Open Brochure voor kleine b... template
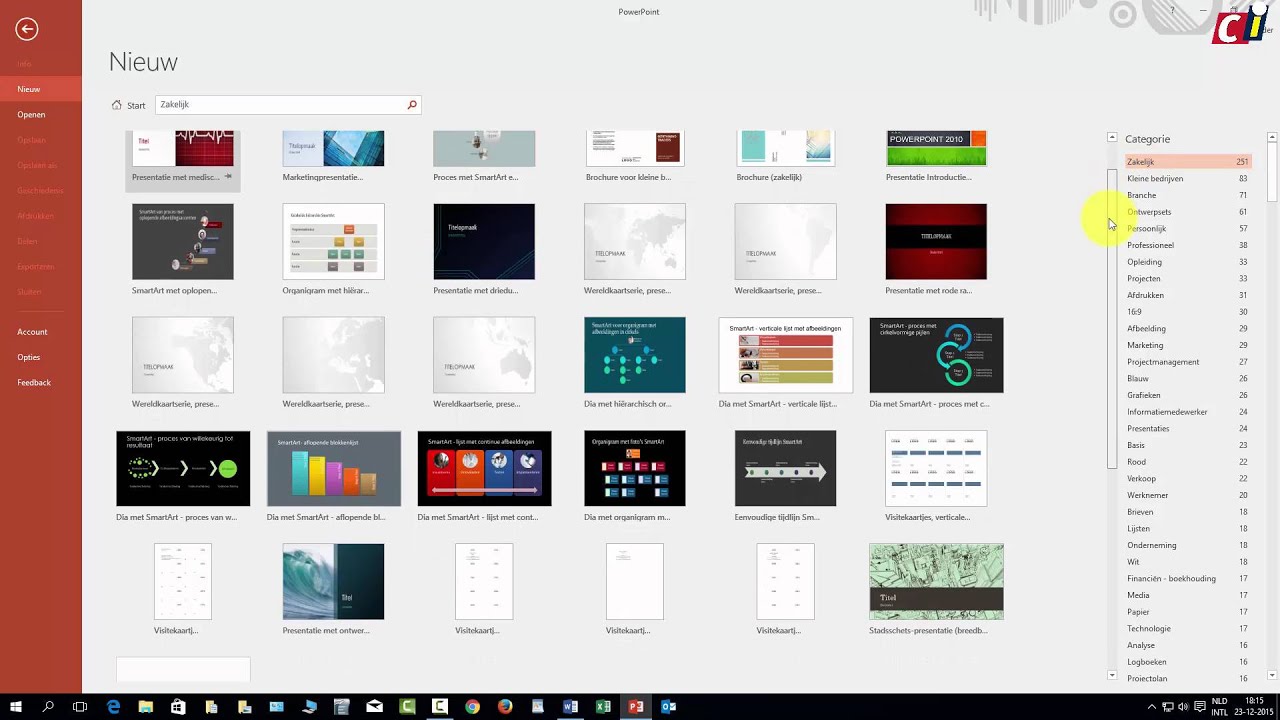 click(x=635, y=157)
